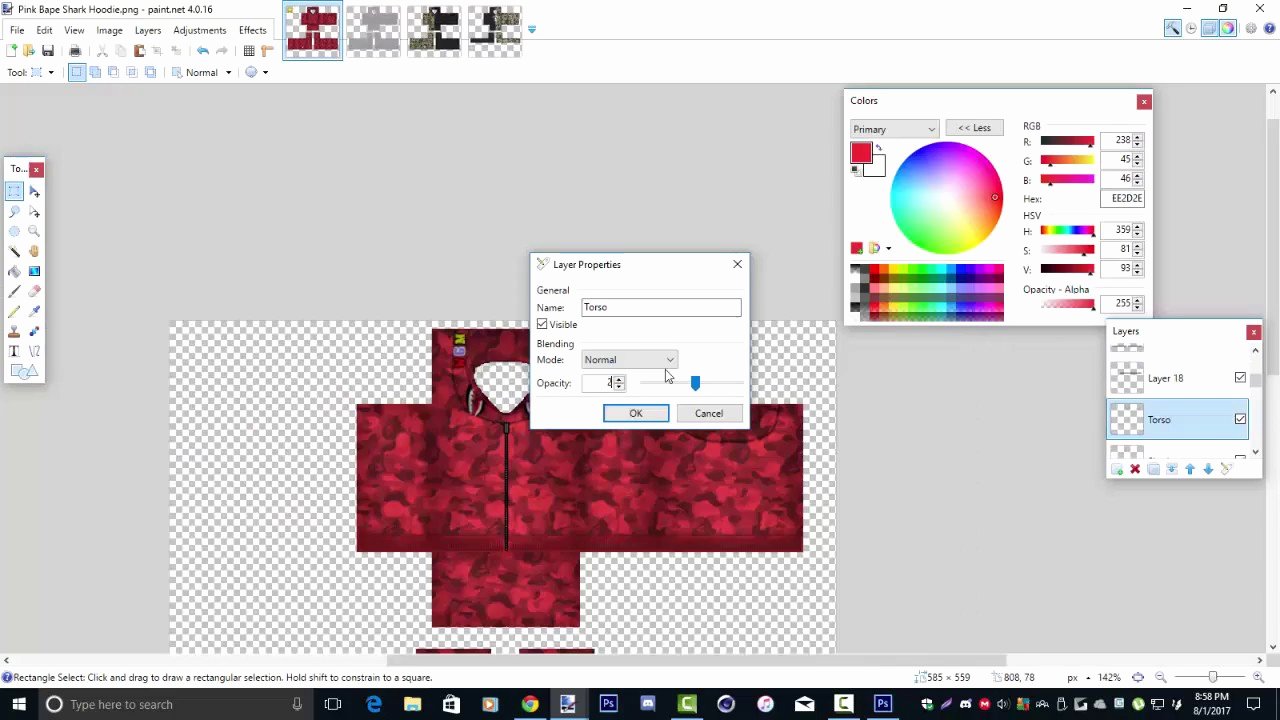The image size is (1280, 720).
Task: Toggle Colors window wheel button
Action: [x=1228, y=29]
